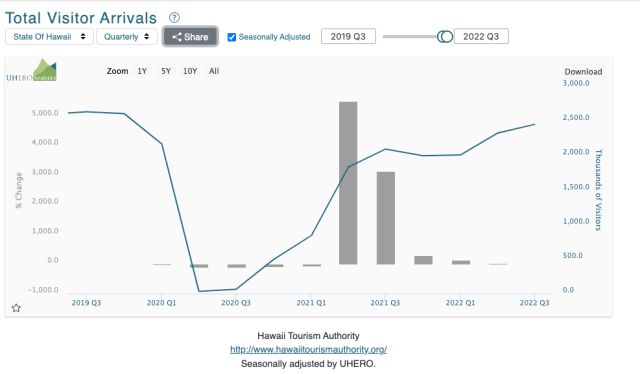Click the chart Download button
Viewport: 640px width, 374px height.
pyautogui.click(x=583, y=71)
